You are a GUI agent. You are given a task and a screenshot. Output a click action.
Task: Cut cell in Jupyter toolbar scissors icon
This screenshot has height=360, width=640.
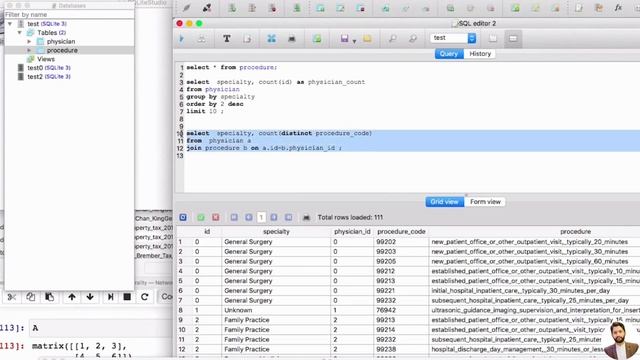click(11, 297)
